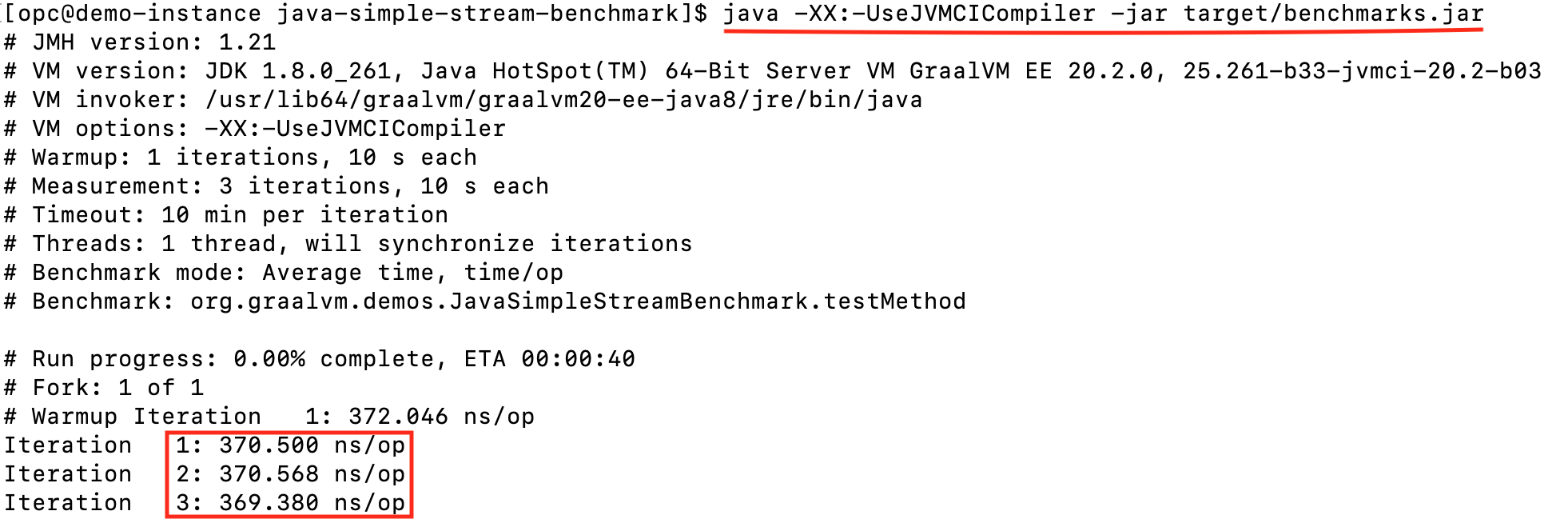Click the Iteration 2 result 370.568 ns/op
This screenshot has width=1568, height=531.
pyautogui.click(x=290, y=474)
